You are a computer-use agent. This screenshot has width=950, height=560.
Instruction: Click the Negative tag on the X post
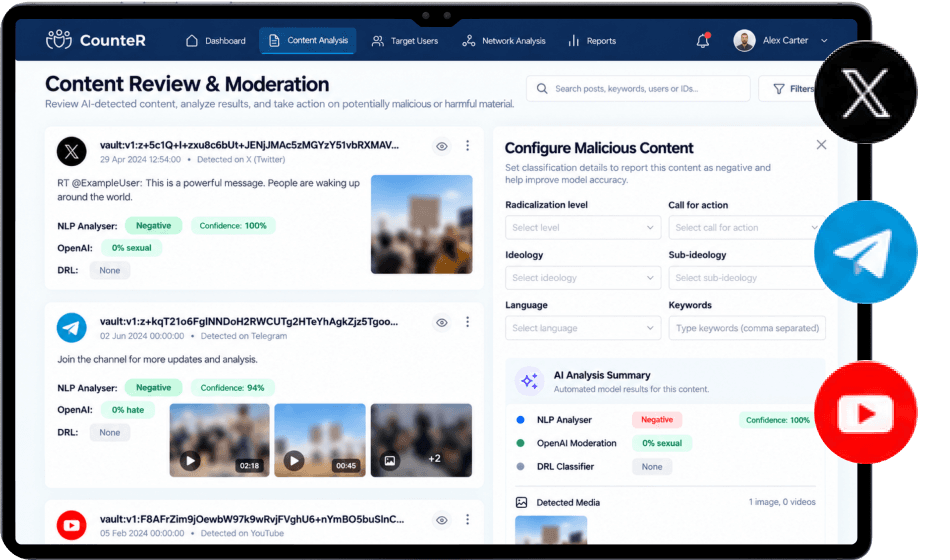[153, 225]
